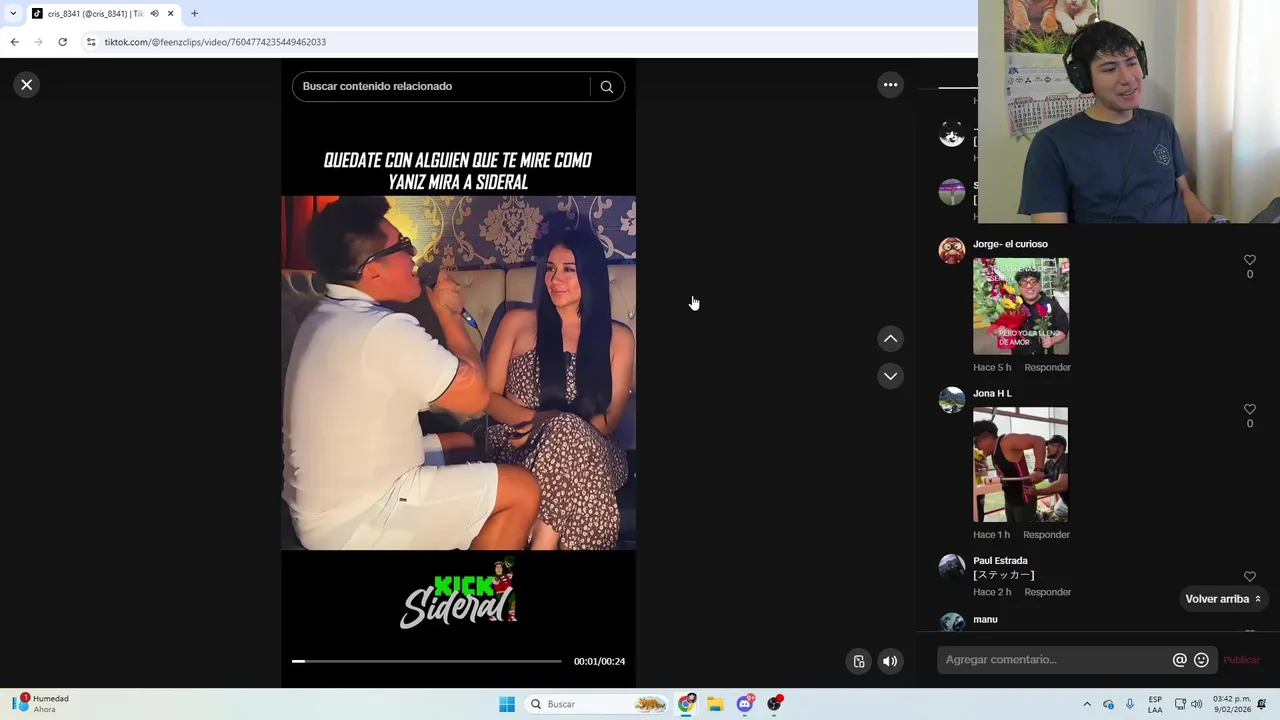The width and height of the screenshot is (1280, 720).
Task: Open Discord from the taskbar
Action: click(744, 704)
